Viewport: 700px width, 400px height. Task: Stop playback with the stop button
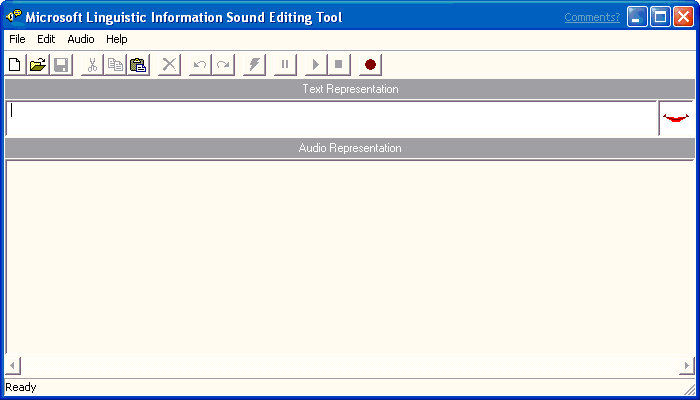coord(339,65)
